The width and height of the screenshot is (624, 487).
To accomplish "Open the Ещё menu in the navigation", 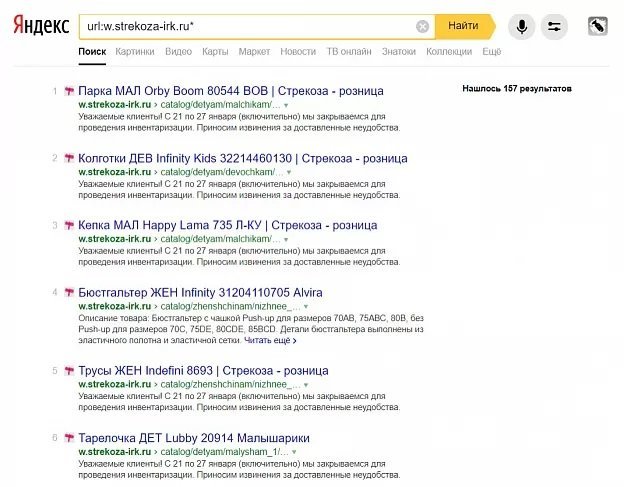I will [492, 50].
